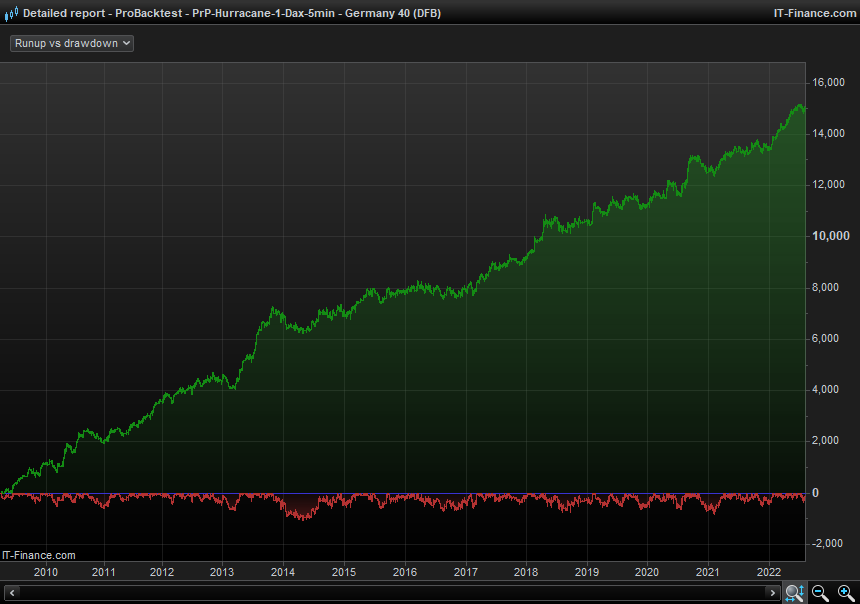Click the 2010 year label on the axis
Image resolution: width=860 pixels, height=604 pixels.
45,572
